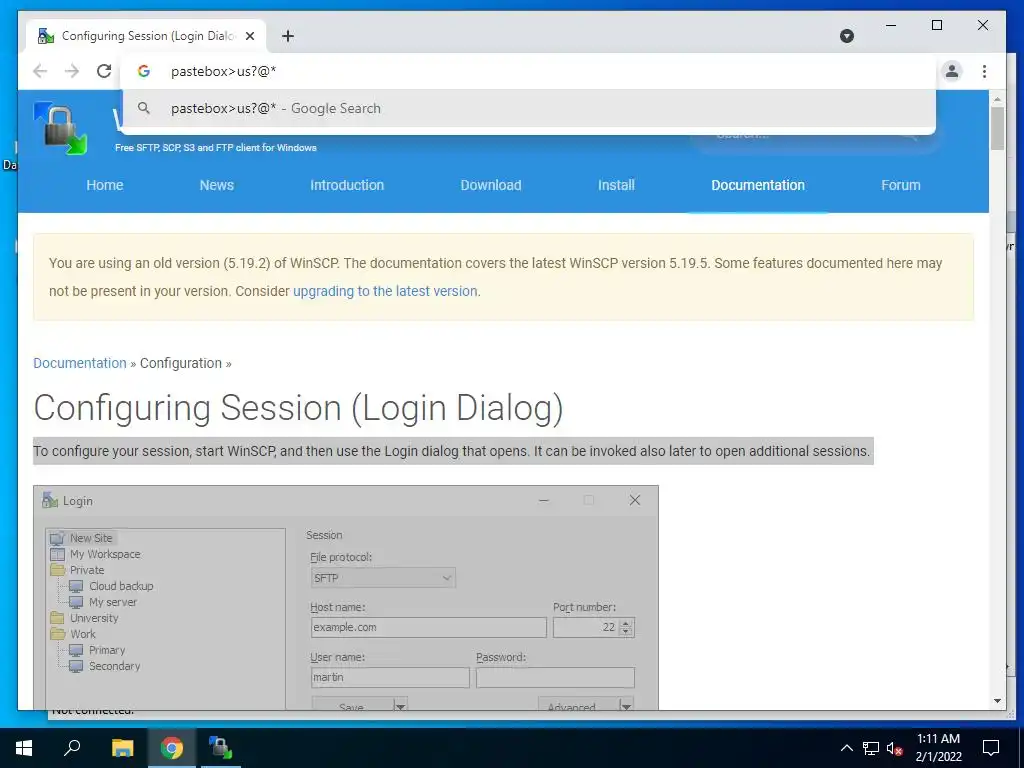Show hidden system tray icons
Screen dimensions: 1024x768
[846, 748]
